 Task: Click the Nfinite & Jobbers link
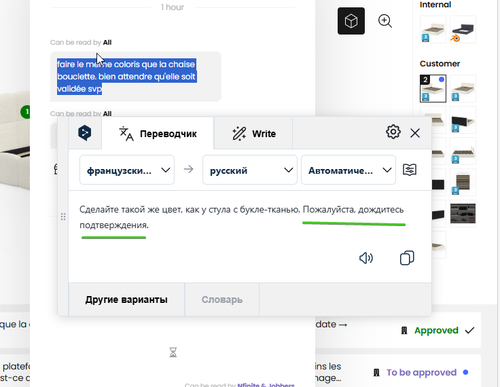point(266,385)
